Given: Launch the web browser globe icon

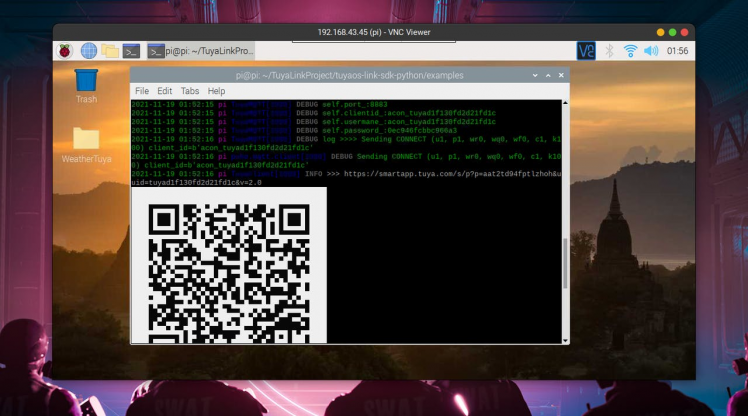Looking at the screenshot, I should pos(88,51).
